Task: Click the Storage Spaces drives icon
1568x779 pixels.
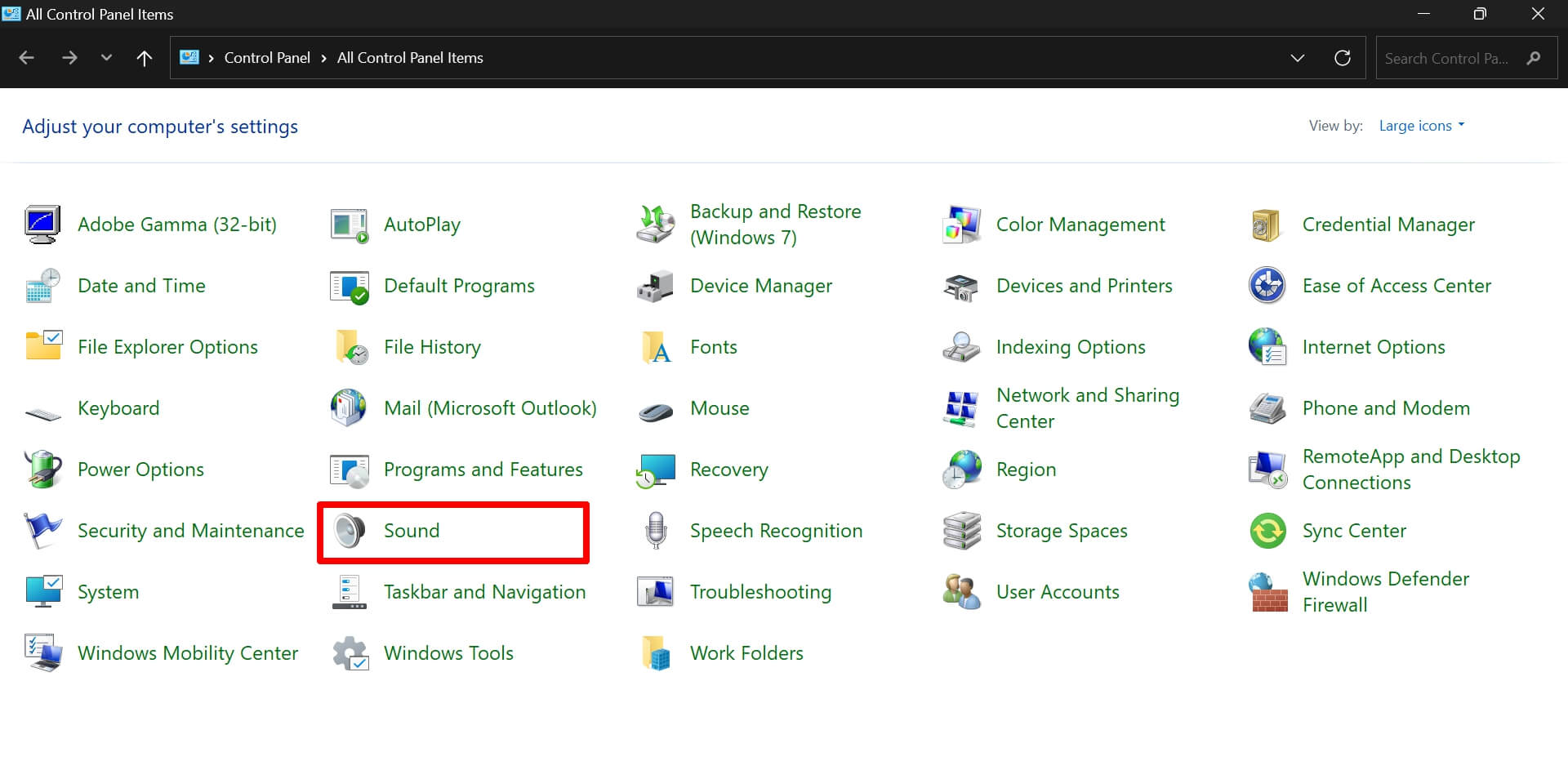Action: (961, 531)
